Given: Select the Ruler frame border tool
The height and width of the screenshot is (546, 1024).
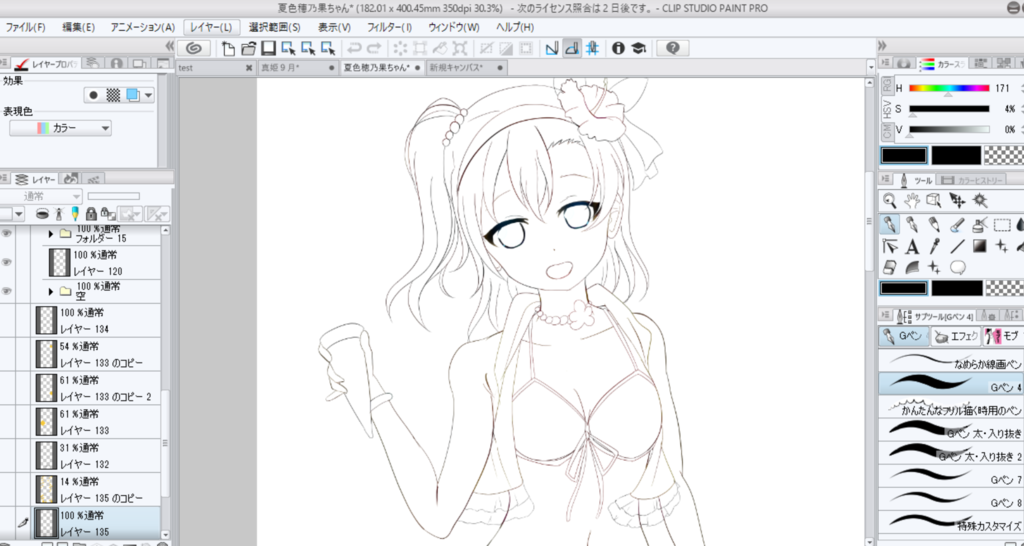Looking at the screenshot, I should (889, 246).
